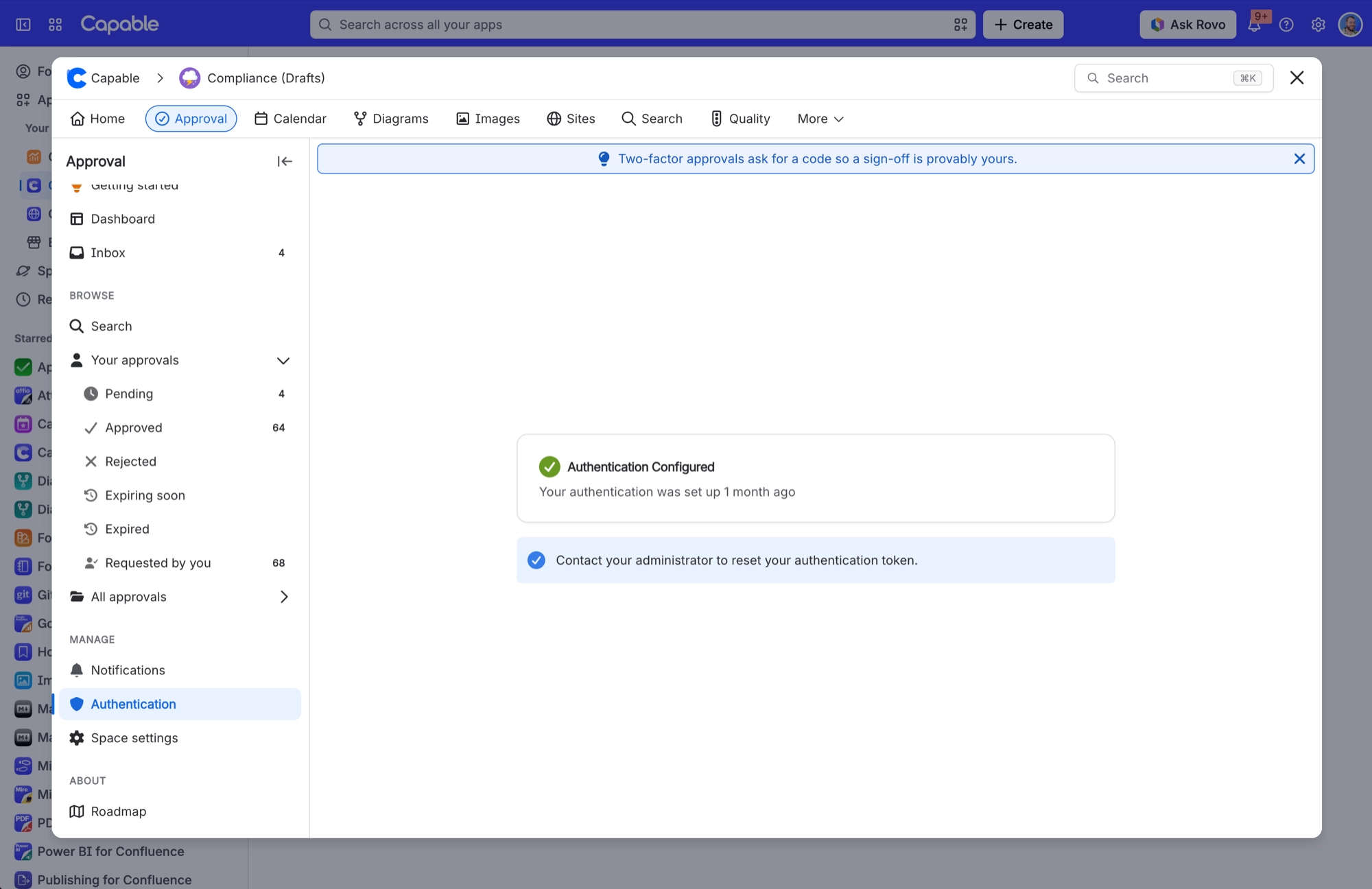
Task: Open the help question mark icon
Action: (1286, 25)
